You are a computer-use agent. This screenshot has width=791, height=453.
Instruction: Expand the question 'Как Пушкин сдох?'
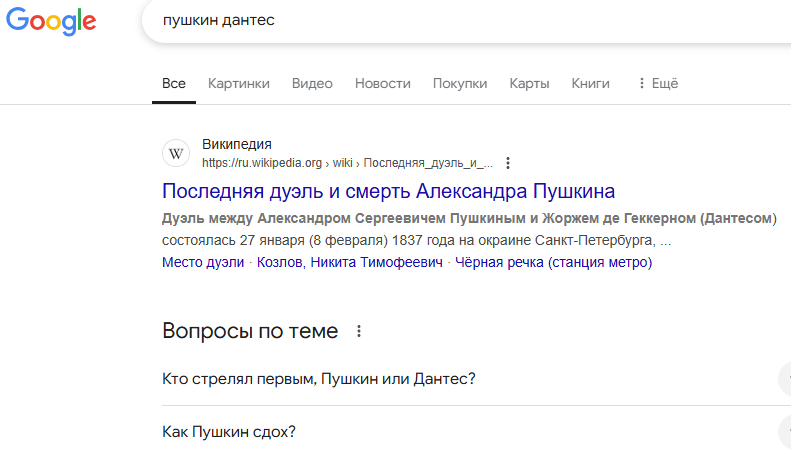click(x=476, y=432)
